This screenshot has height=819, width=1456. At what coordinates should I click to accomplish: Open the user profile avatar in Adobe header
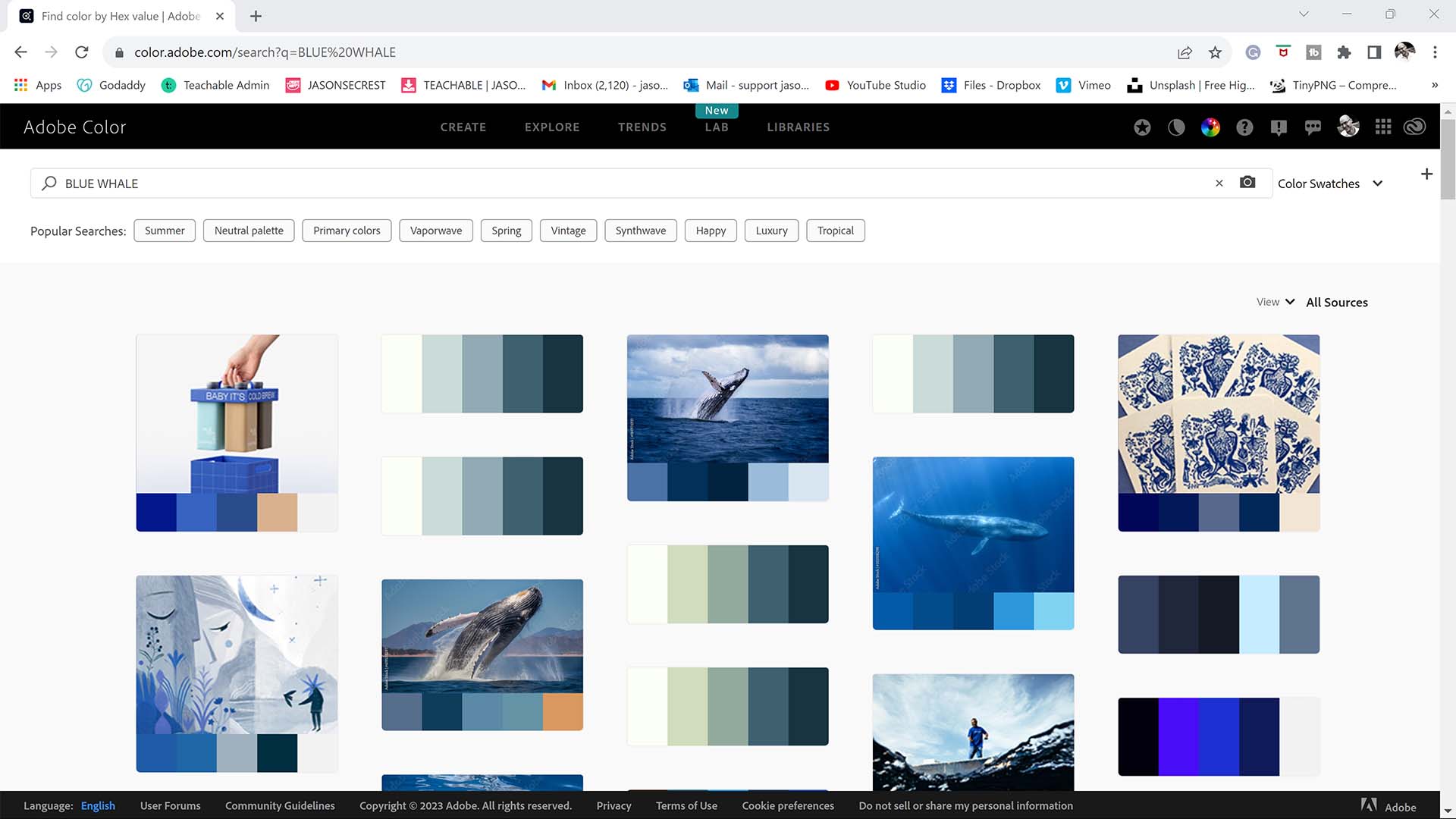pyautogui.click(x=1348, y=127)
